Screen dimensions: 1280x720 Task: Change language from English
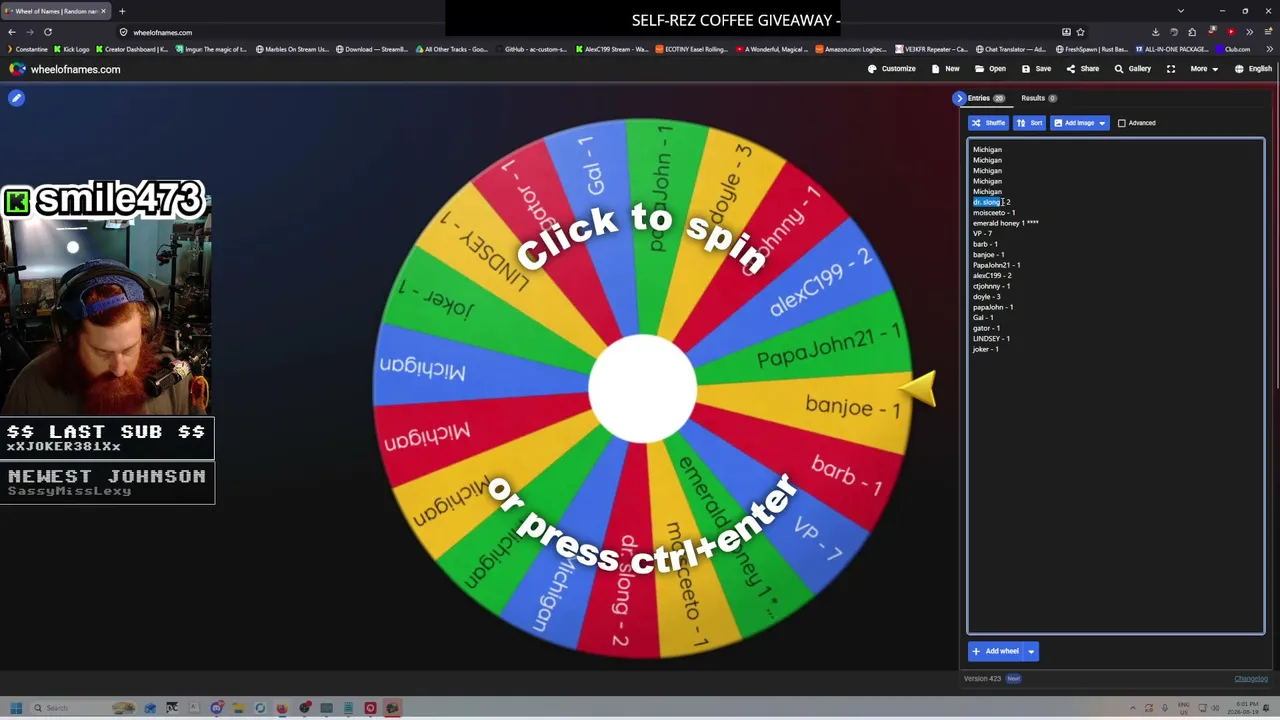[x=1253, y=69]
